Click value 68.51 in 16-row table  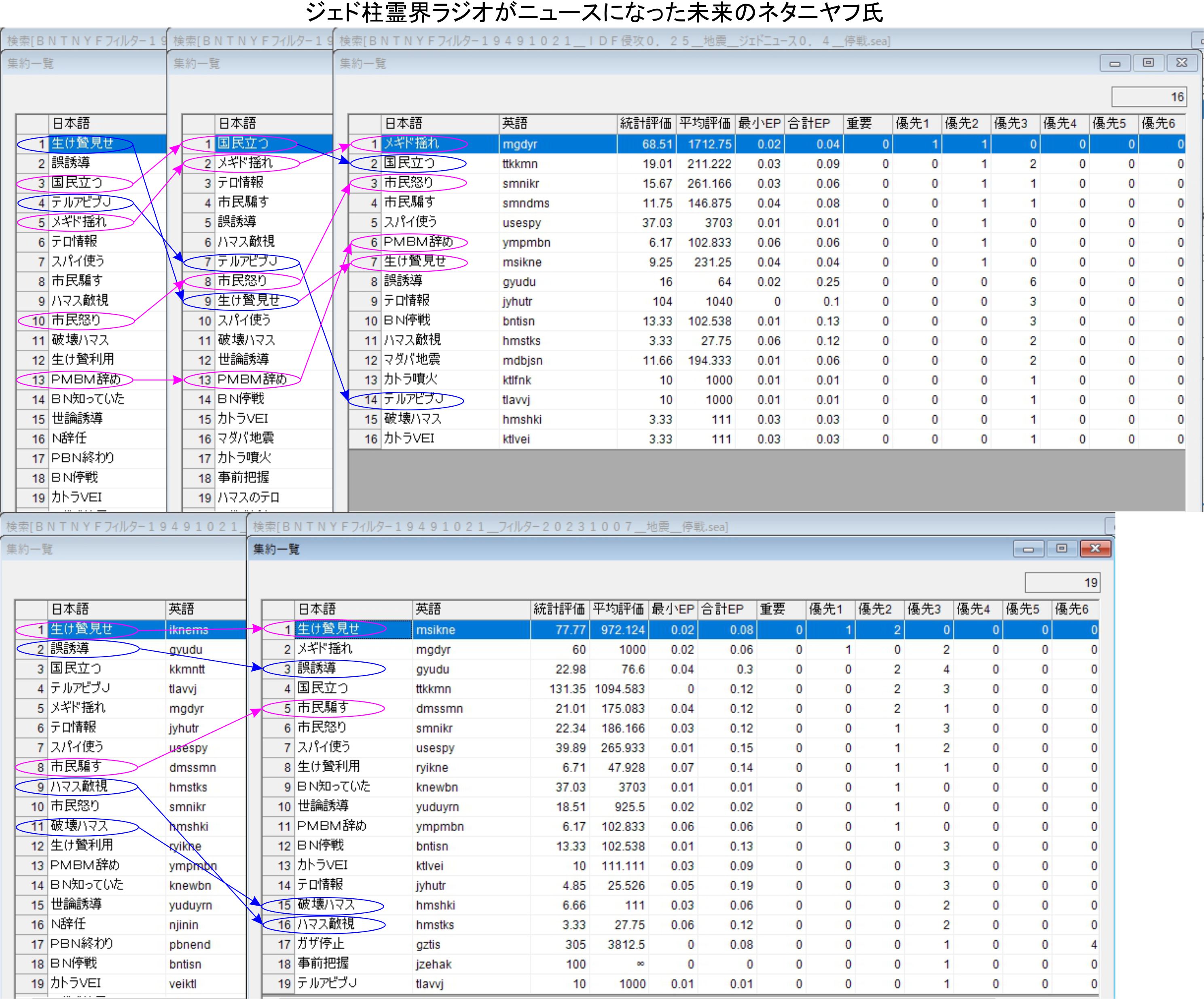(x=645, y=144)
